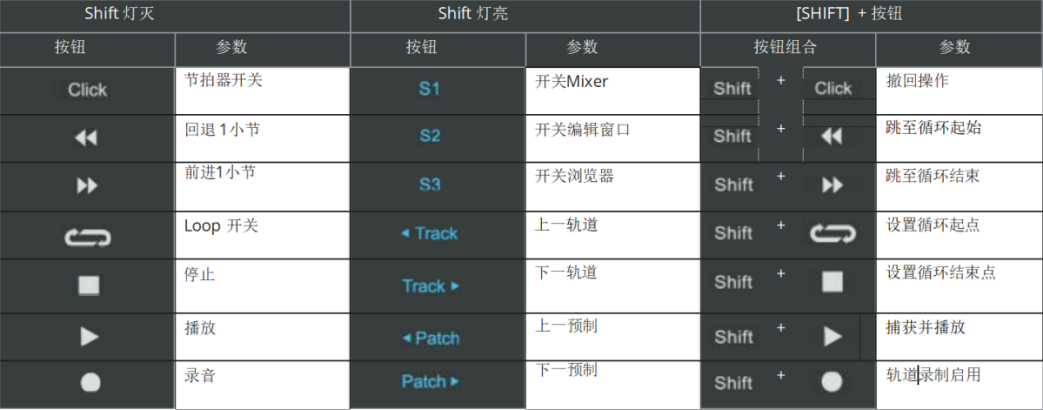Click the play triangle beside Shift
Screen dimensions: 1043x410
coord(833,336)
